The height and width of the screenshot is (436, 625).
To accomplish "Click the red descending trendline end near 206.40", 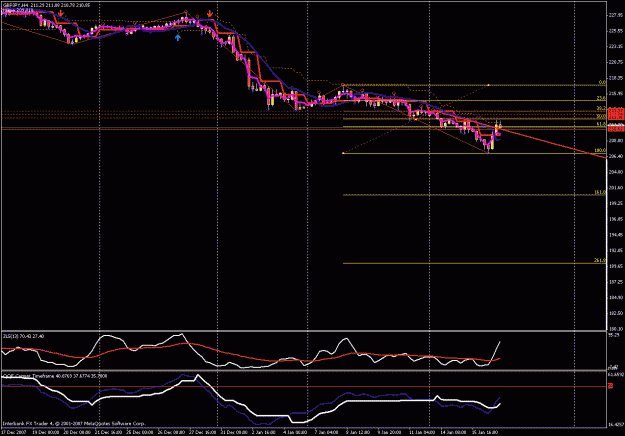I will click(604, 157).
